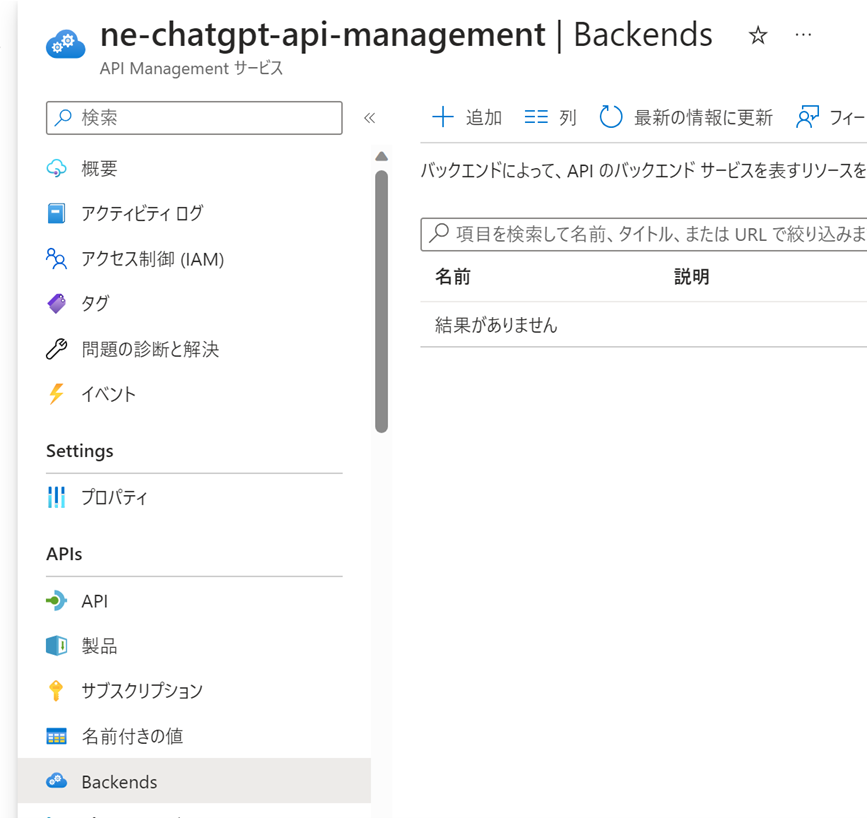Open アクティビティ ログ in sidebar
This screenshot has height=818, width=867.
141,213
